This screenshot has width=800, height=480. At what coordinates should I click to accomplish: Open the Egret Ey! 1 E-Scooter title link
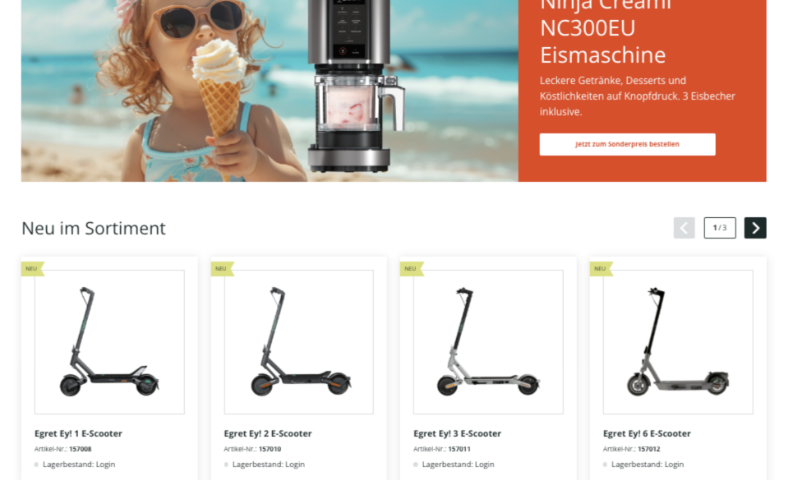coord(78,434)
